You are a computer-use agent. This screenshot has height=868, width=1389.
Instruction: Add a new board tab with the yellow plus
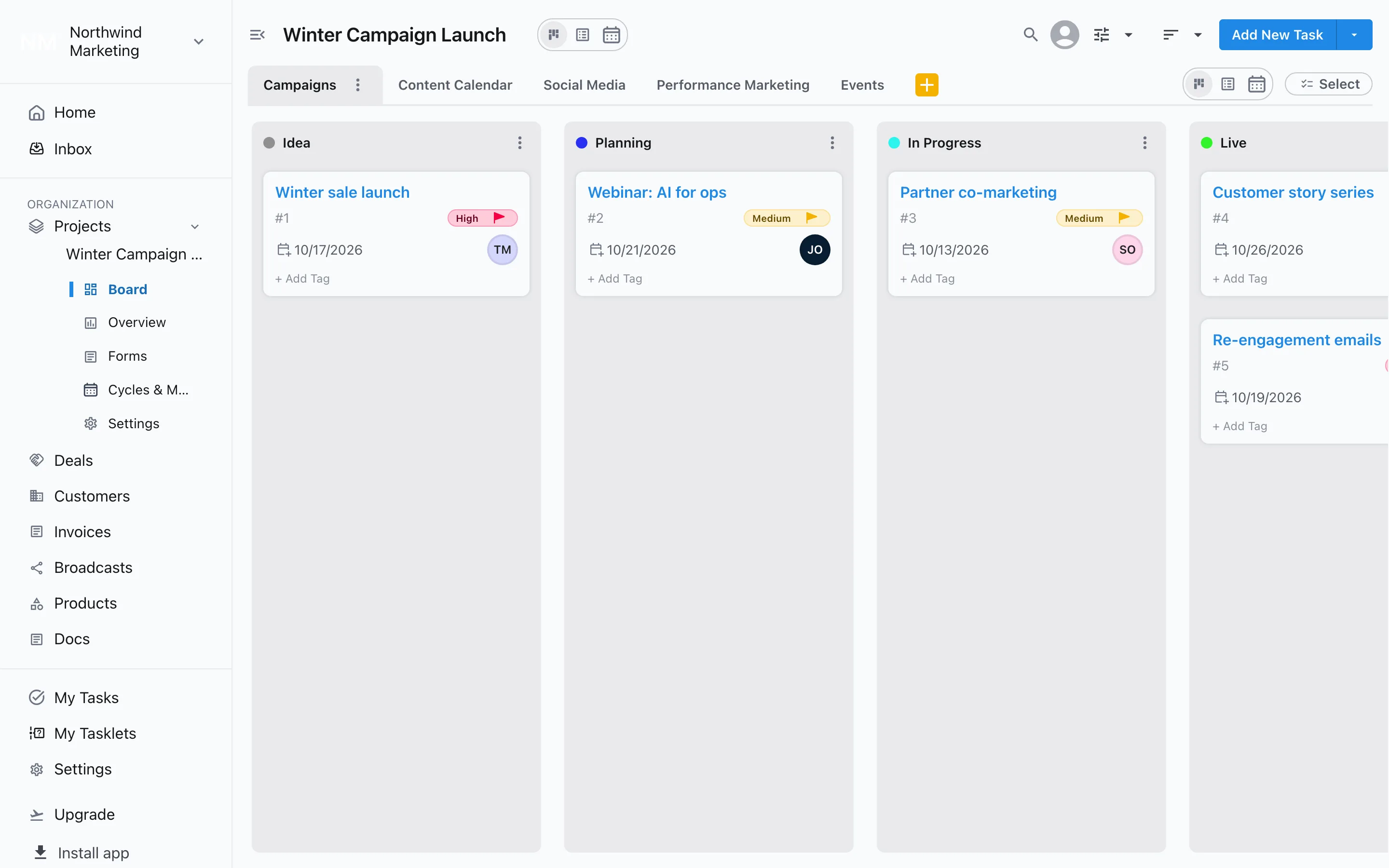[926, 85]
